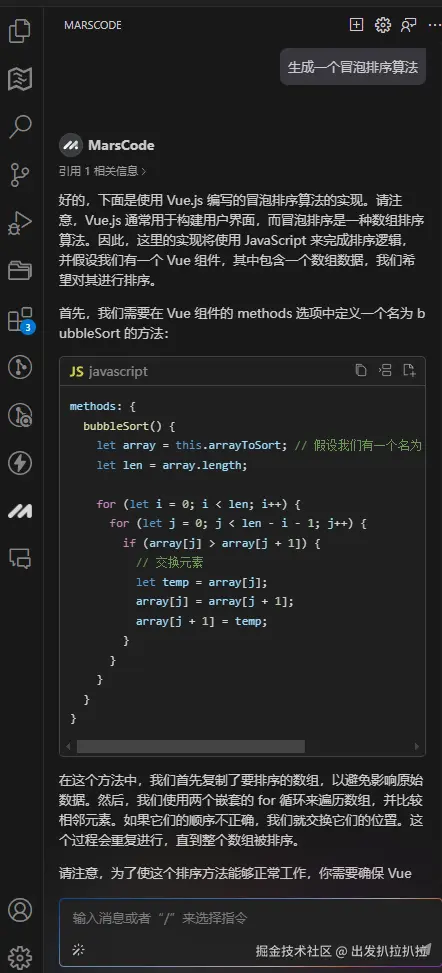Image resolution: width=442 pixels, height=973 pixels.
Task: Open the lightning bolt icon view
Action: 20,463
